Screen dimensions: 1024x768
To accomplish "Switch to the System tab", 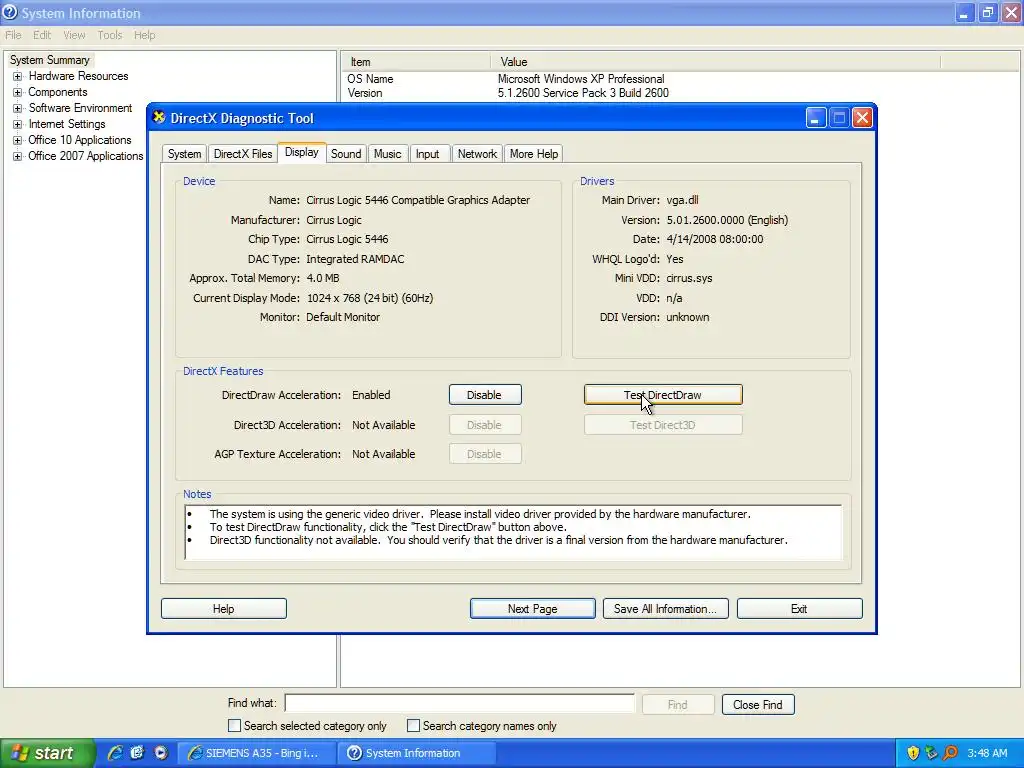I will tap(184, 154).
